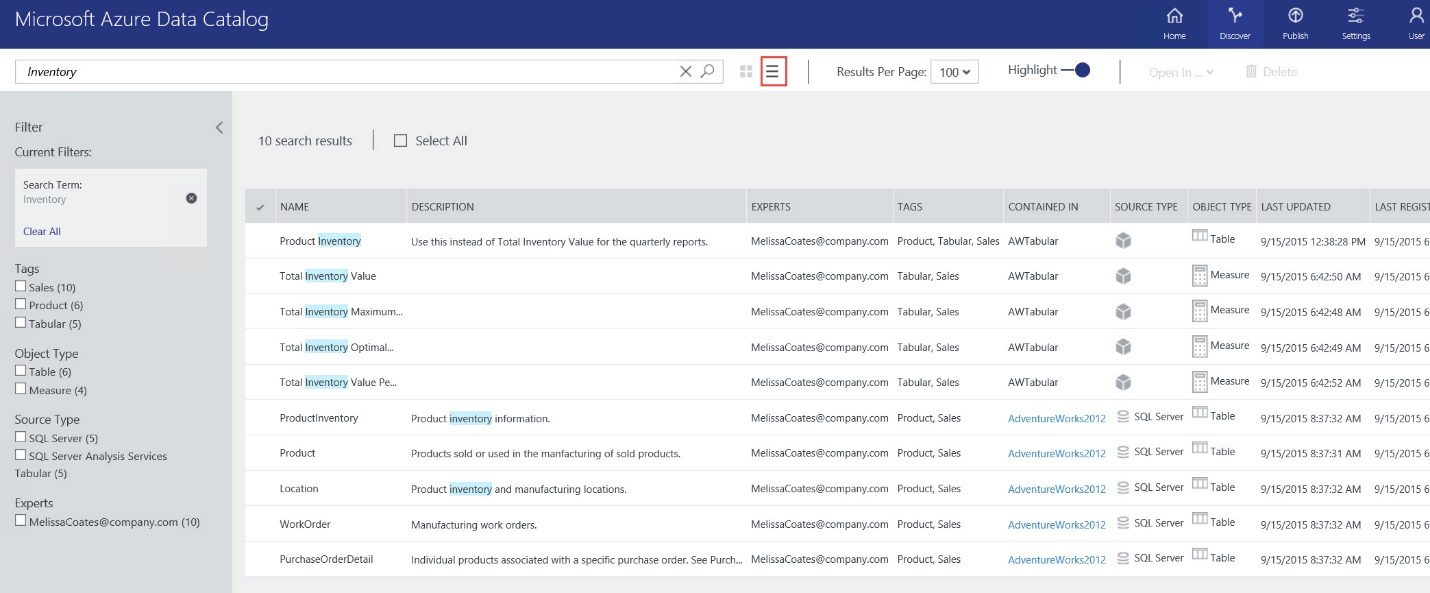The image size is (1430, 593).
Task: Filter by SQL Server (5) source type
Action: [20, 437]
